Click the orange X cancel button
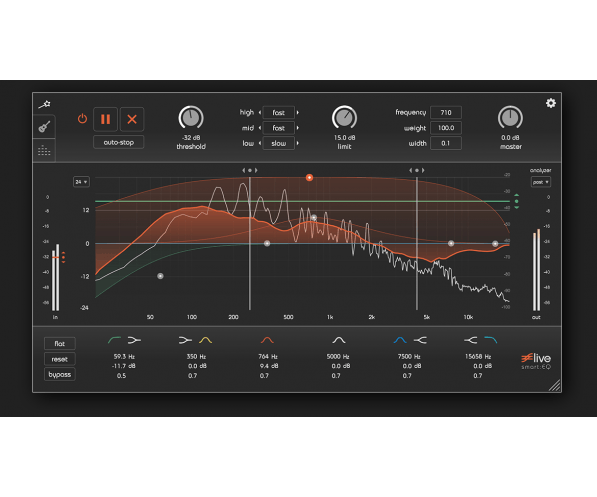The width and height of the screenshot is (597, 497). 132,119
